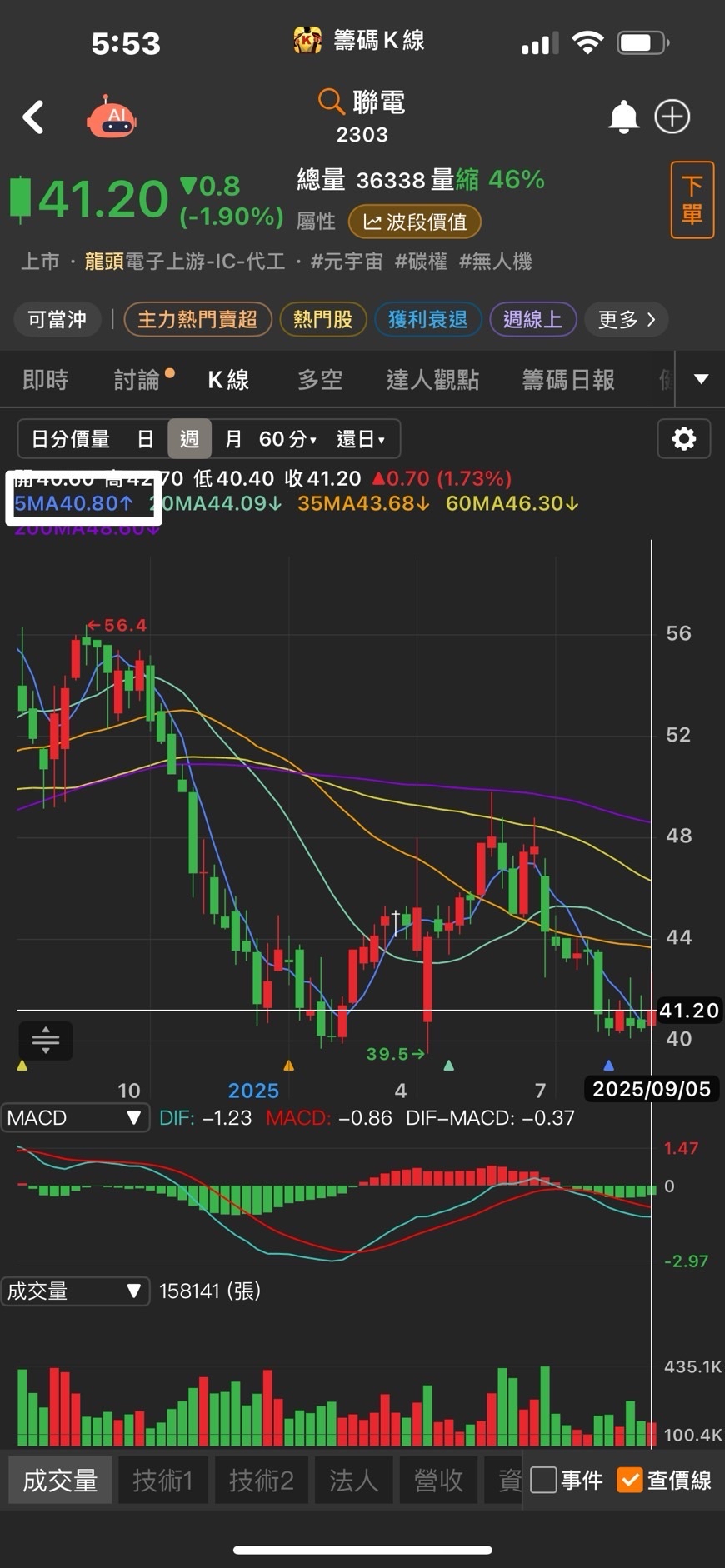Select the 月 monthly period

(x=233, y=439)
